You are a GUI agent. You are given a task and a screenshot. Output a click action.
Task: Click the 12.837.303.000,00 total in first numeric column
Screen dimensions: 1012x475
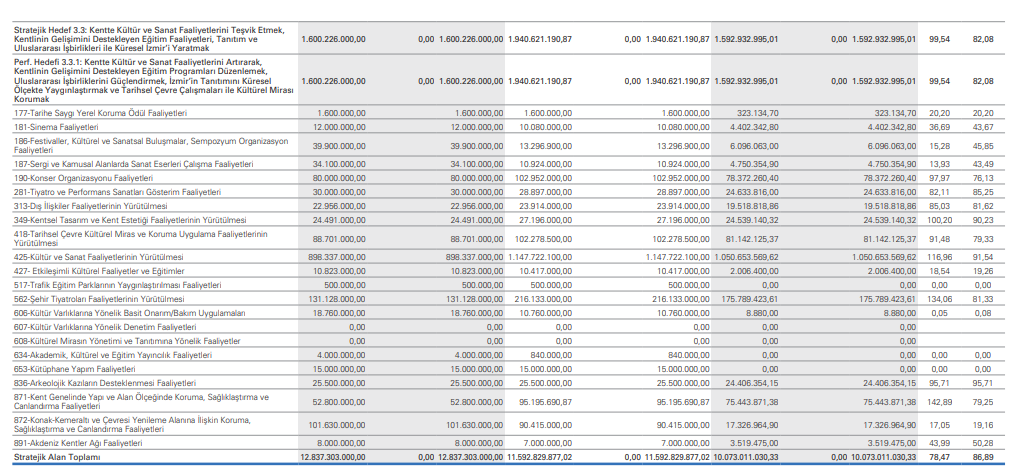pos(333,457)
